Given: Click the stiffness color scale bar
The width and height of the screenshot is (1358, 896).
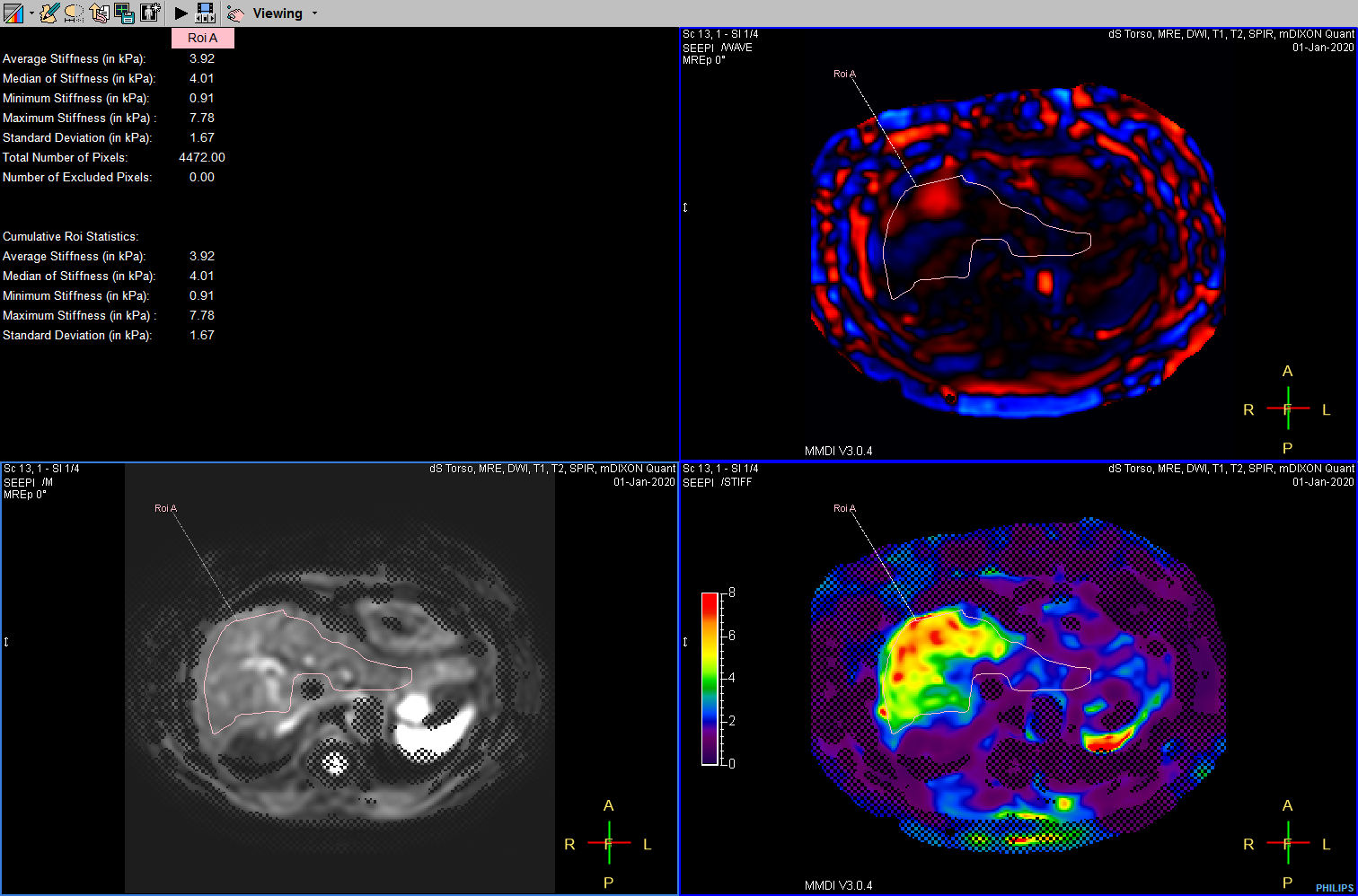Looking at the screenshot, I should 709,678.
